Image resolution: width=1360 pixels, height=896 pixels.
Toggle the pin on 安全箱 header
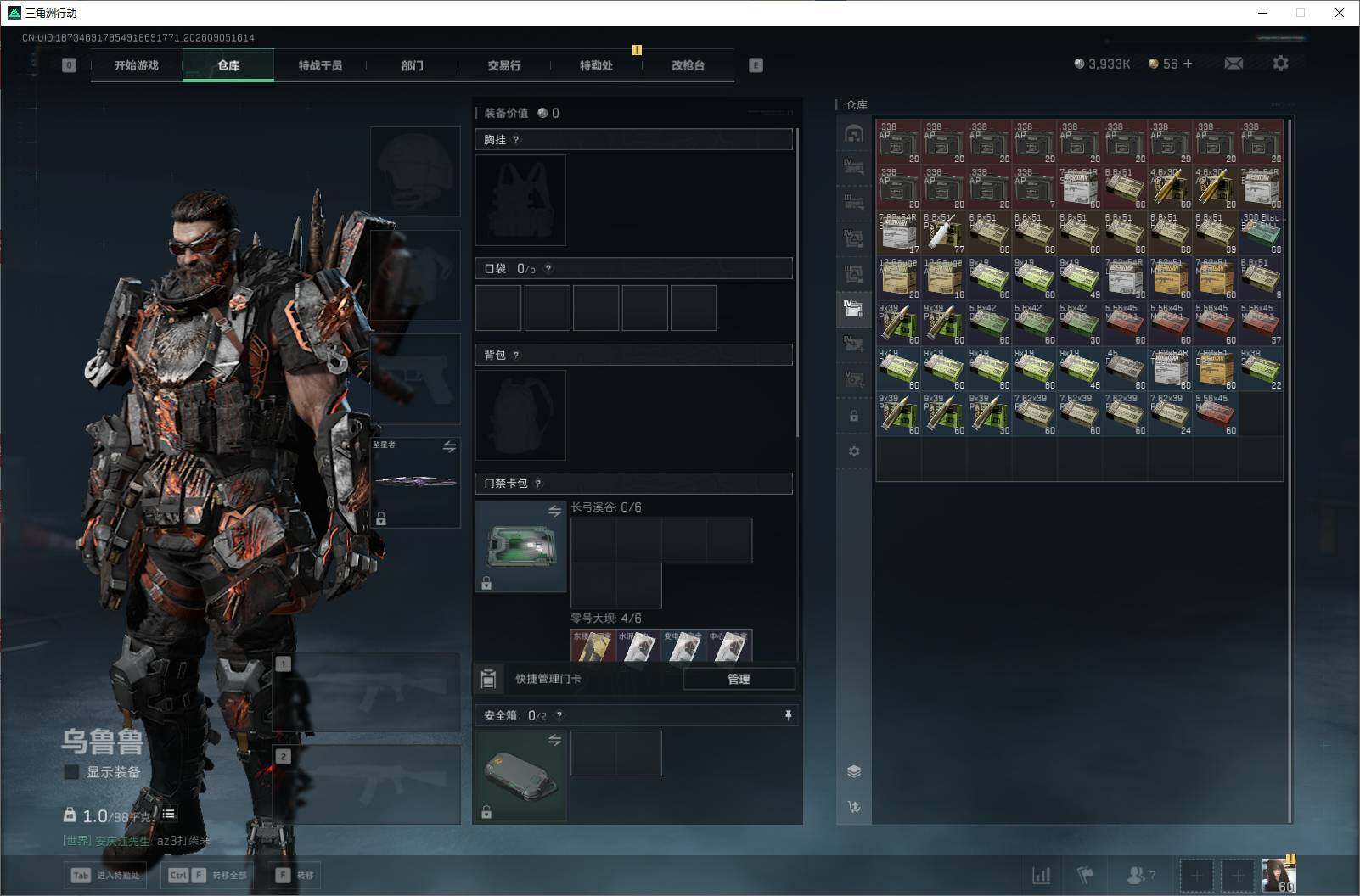tap(788, 715)
